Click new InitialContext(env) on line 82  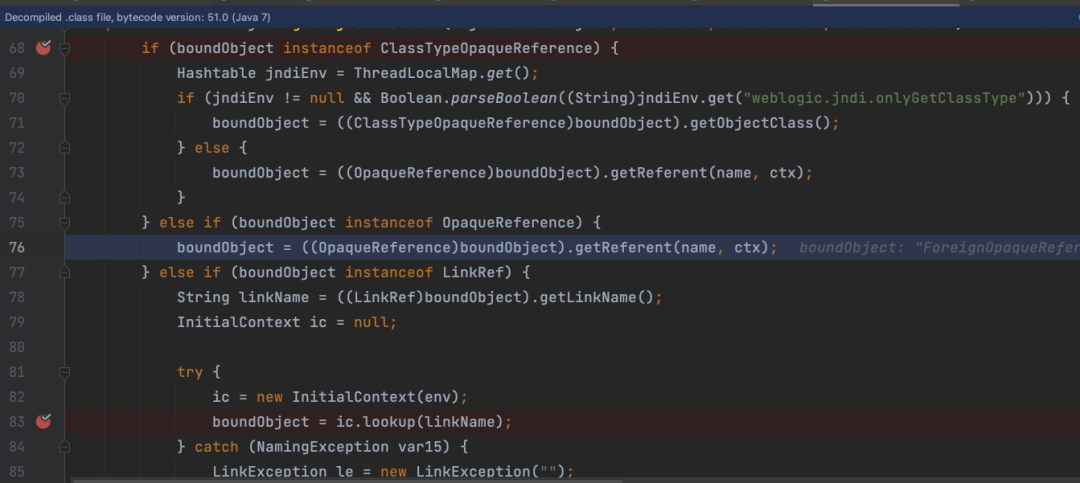(x=358, y=397)
